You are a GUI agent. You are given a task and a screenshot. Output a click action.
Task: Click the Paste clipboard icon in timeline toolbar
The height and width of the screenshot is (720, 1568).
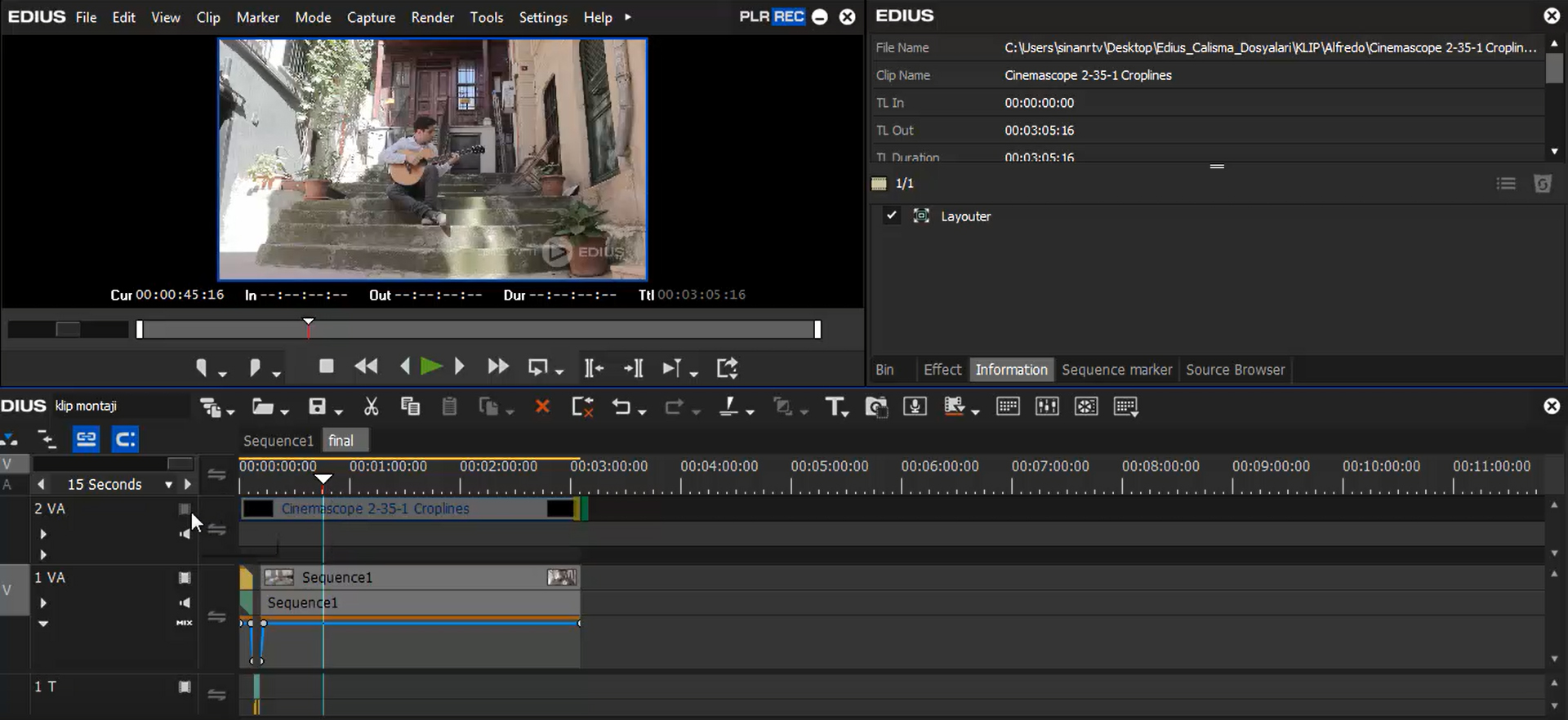449,406
